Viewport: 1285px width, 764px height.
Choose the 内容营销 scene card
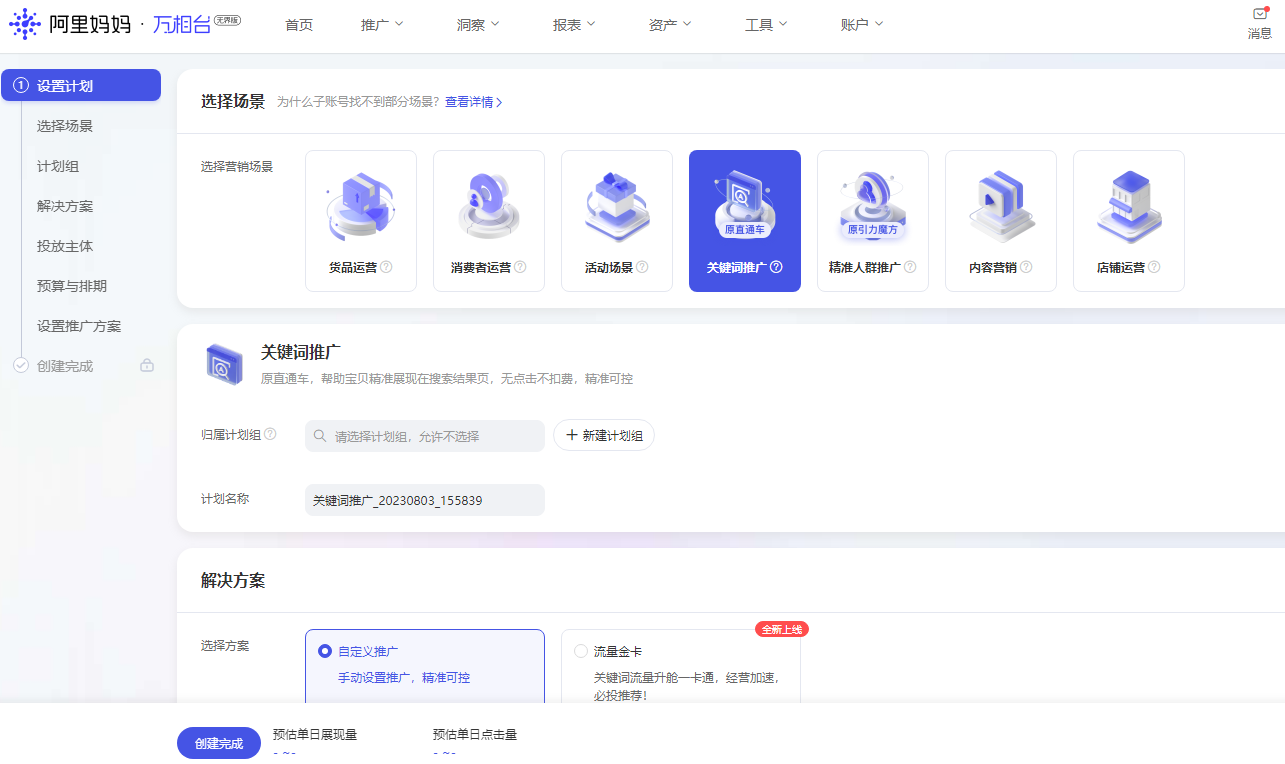(1001, 221)
